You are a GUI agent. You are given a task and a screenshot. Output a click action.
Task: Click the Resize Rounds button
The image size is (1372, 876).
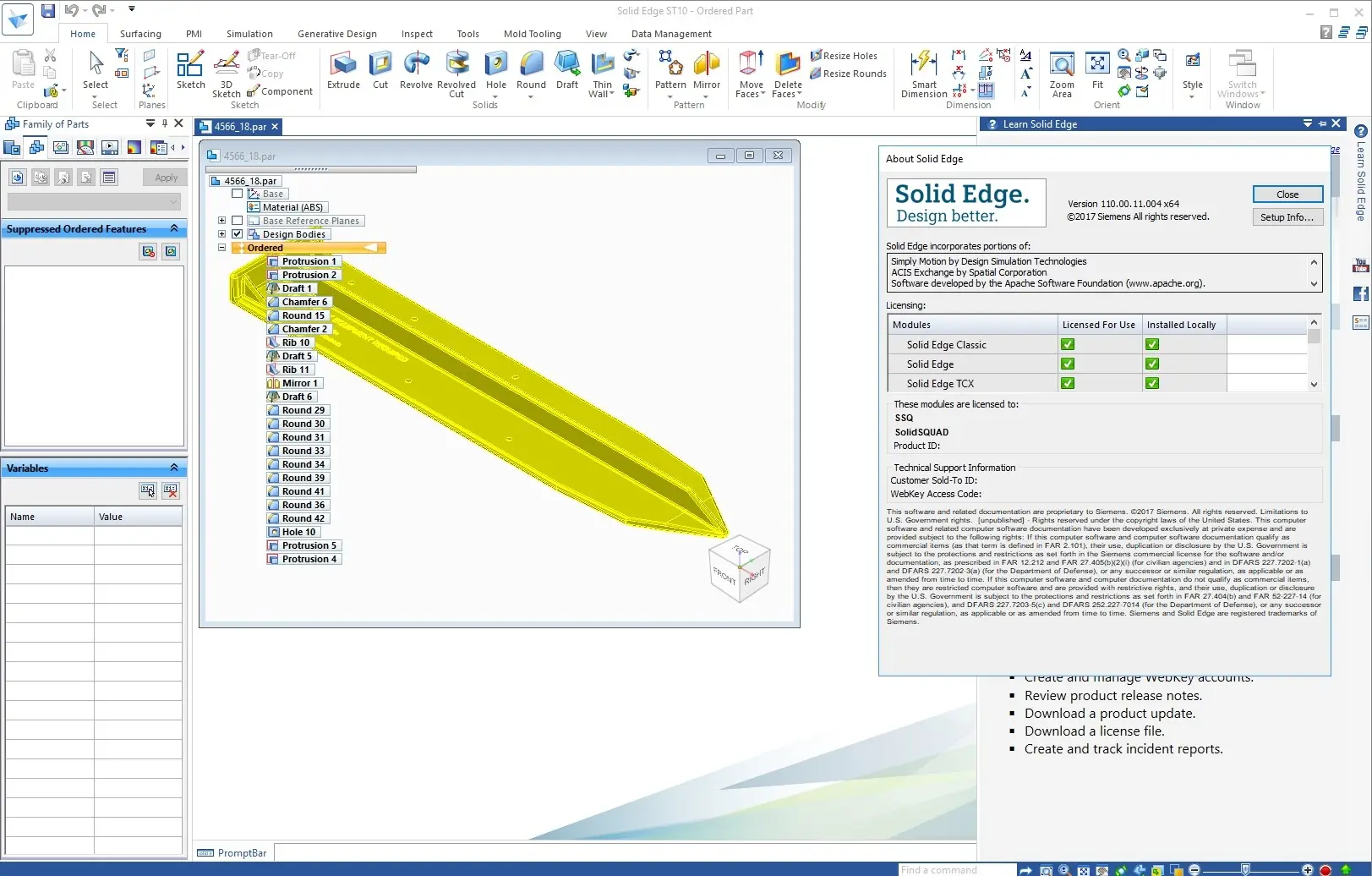tap(848, 74)
